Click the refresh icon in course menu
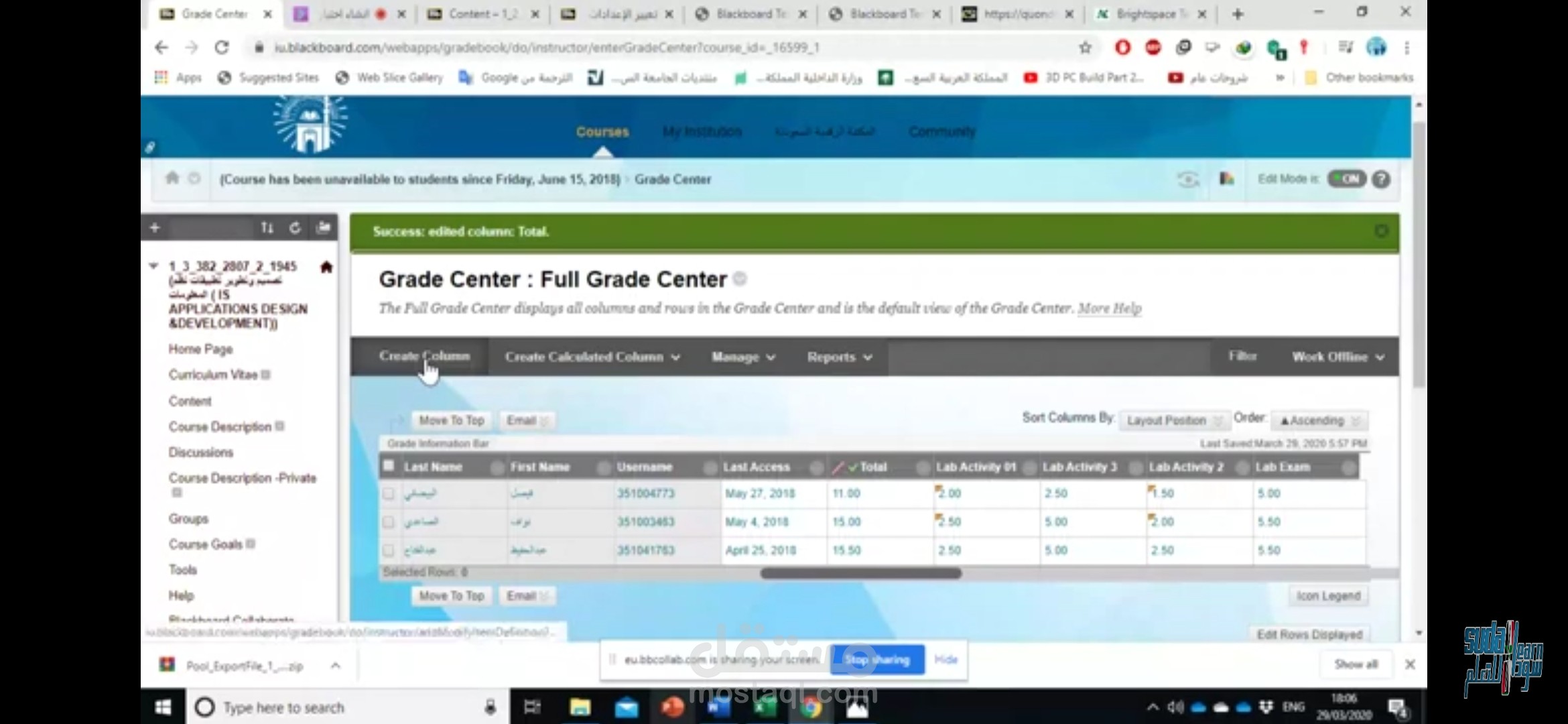The image size is (1568, 724). point(295,228)
